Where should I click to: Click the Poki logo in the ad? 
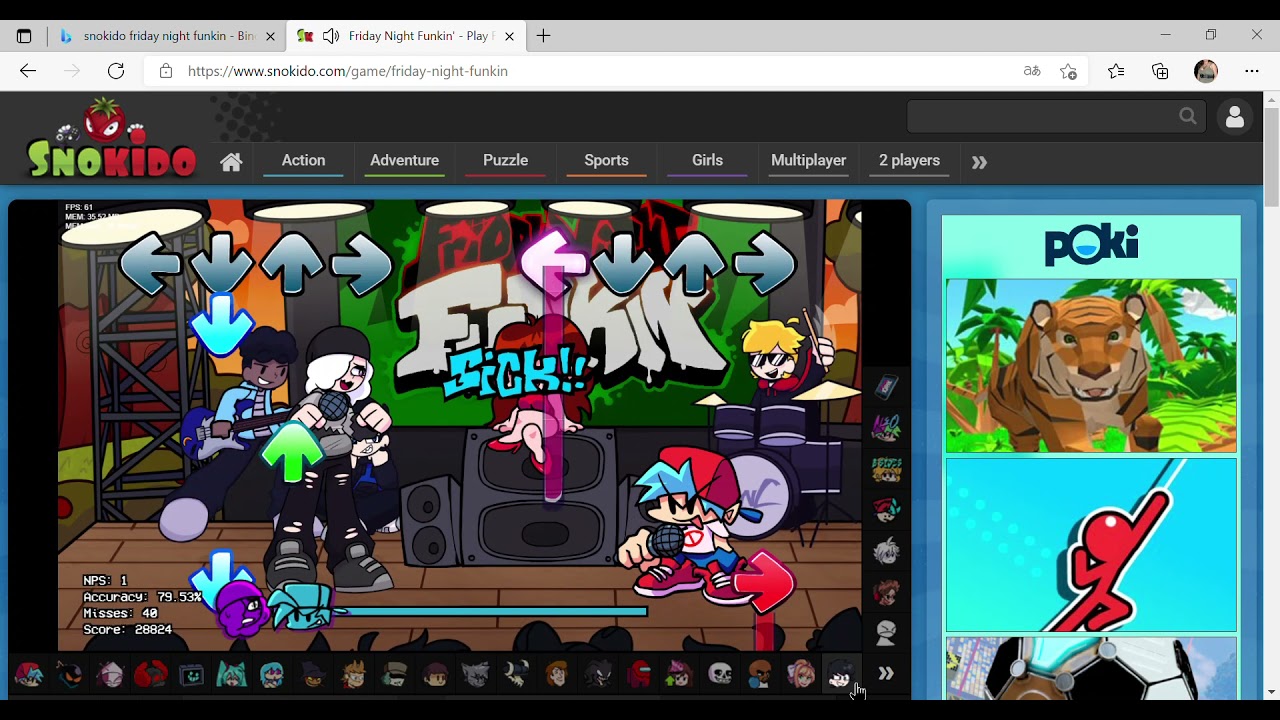[x=1091, y=245]
